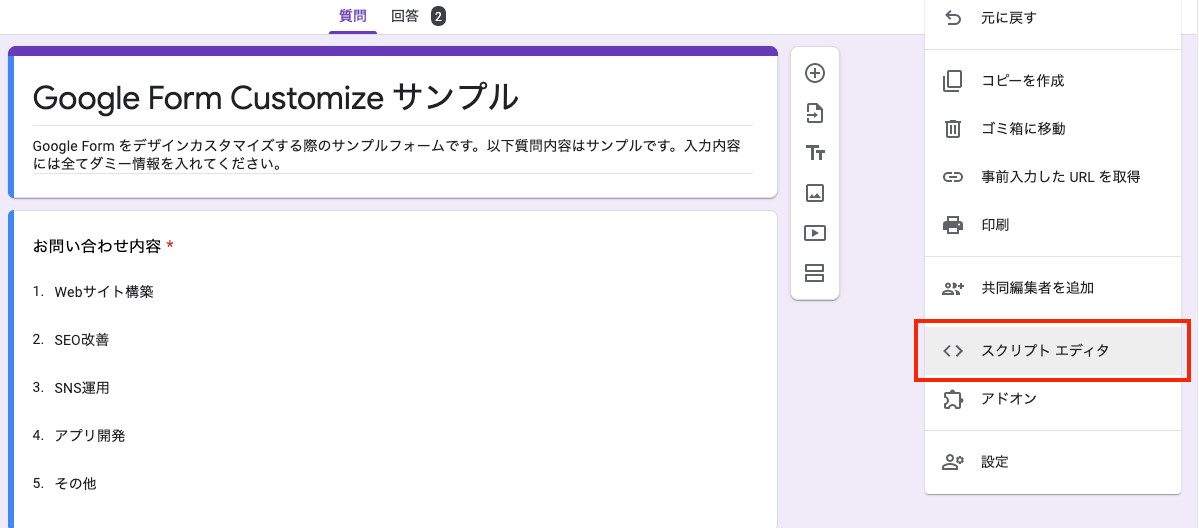Select option その他
The height and width of the screenshot is (528, 1199).
(x=75, y=484)
